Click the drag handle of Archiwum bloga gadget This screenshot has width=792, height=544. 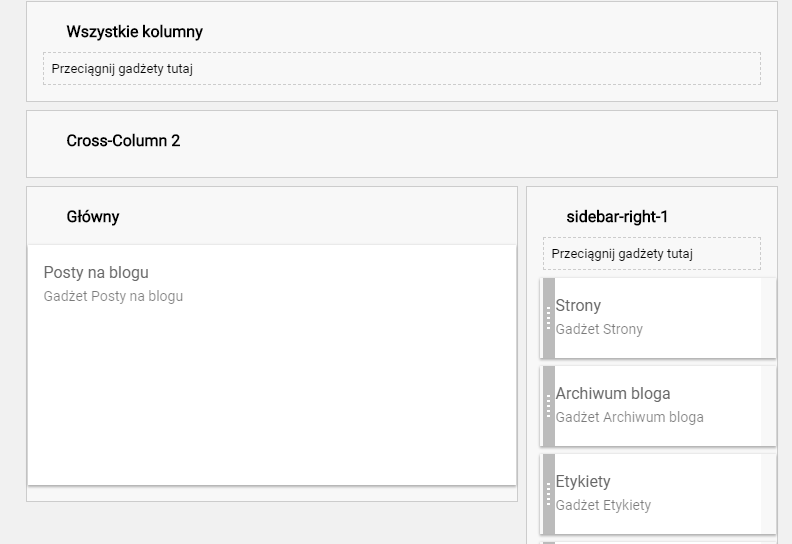[x=549, y=406]
